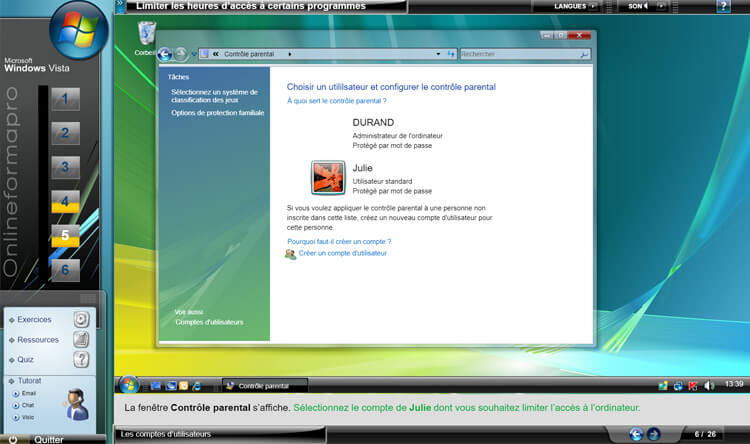Expand the recent pages arrow beside navigation buttons

coord(193,54)
